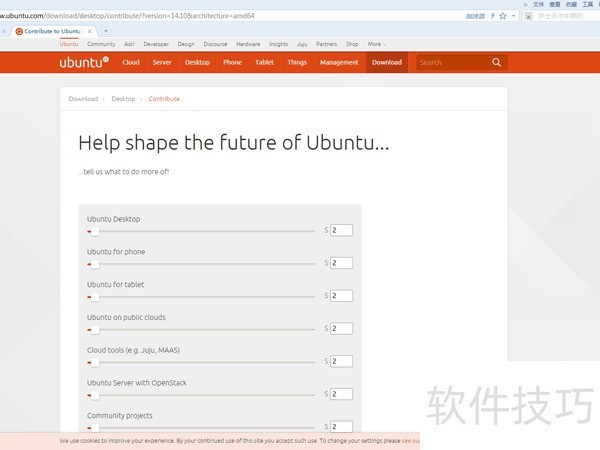
Task: Click the Community projects amount field
Action: point(341,427)
